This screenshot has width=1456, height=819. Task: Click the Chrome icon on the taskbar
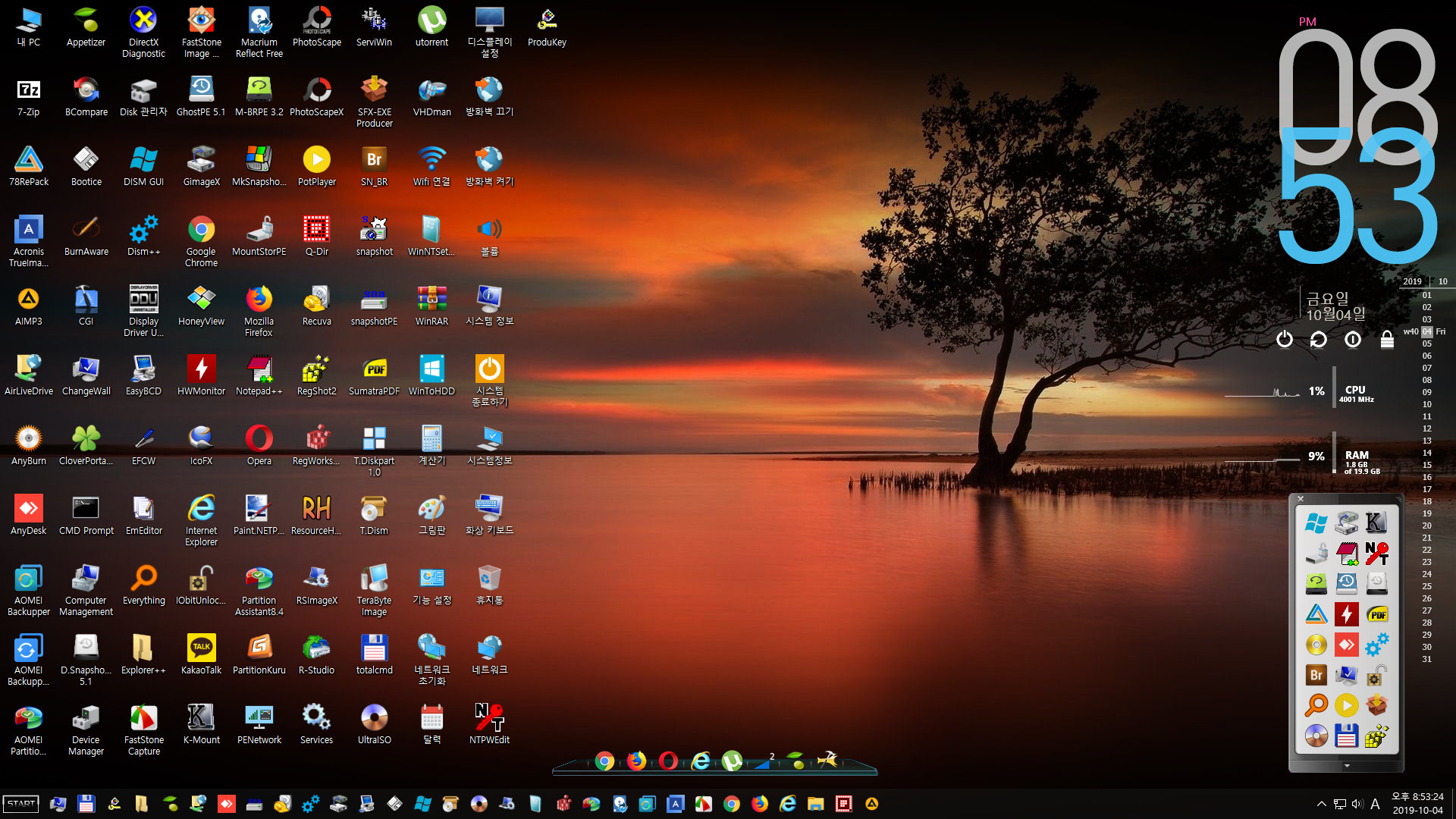point(732,804)
